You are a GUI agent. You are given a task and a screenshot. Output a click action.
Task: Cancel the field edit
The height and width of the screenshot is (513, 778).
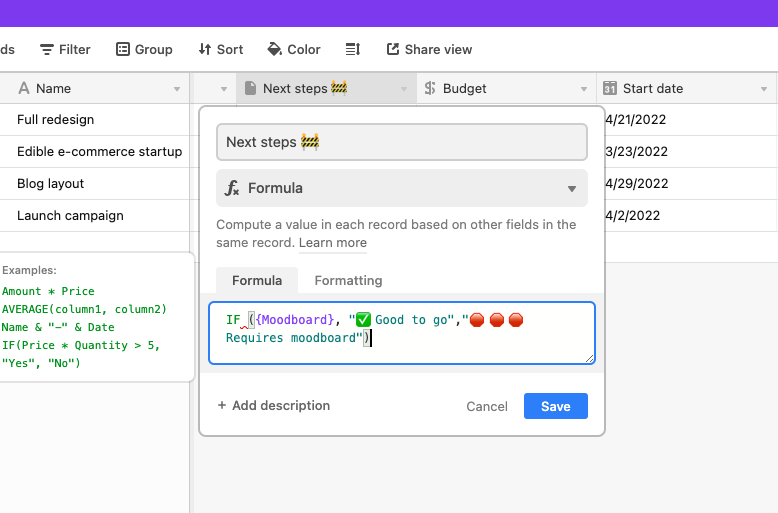(487, 406)
